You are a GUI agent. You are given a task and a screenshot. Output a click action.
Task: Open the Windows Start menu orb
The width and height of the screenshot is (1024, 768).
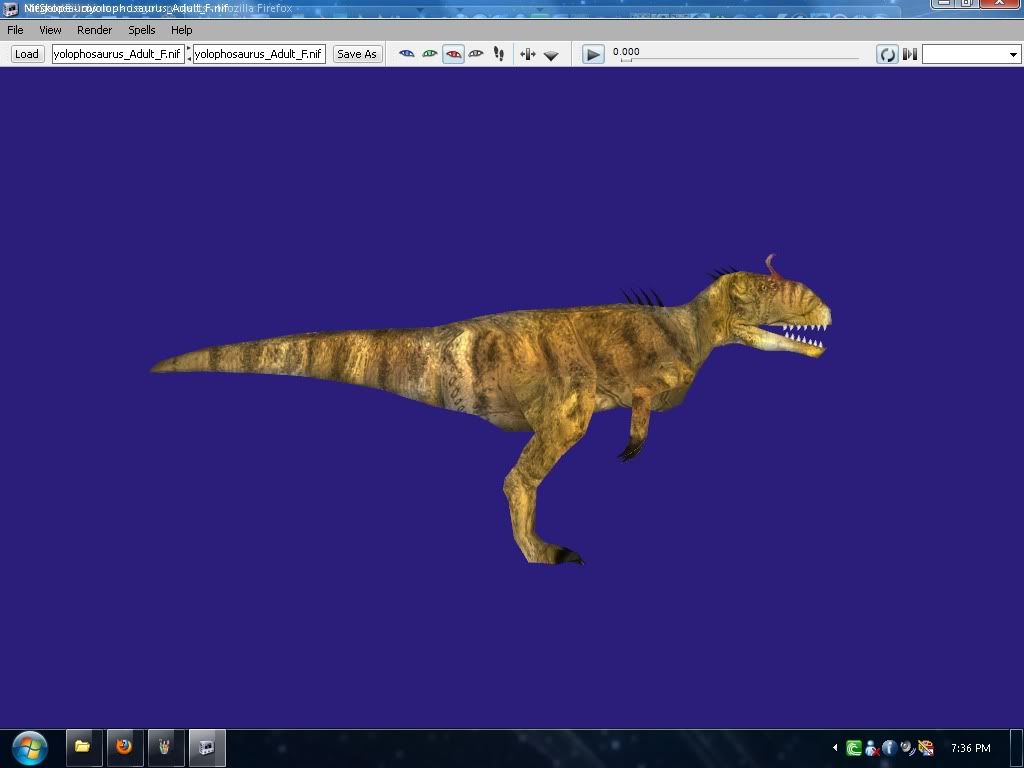tap(29, 747)
